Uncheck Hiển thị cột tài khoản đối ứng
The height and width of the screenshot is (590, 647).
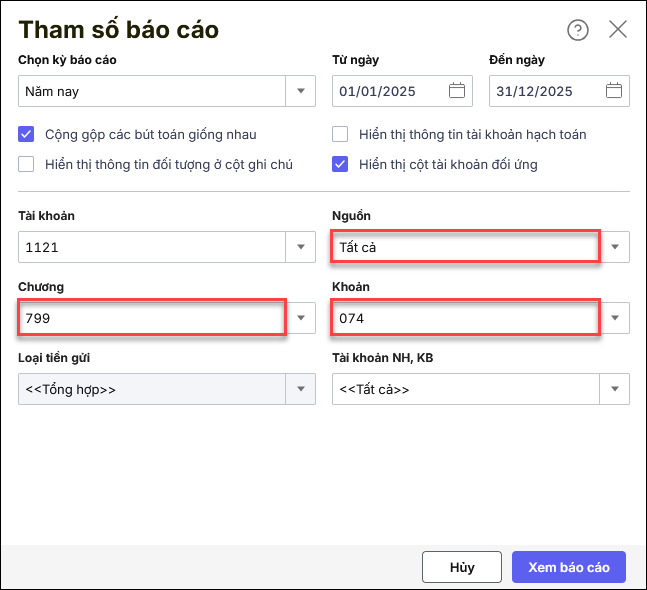(341, 164)
